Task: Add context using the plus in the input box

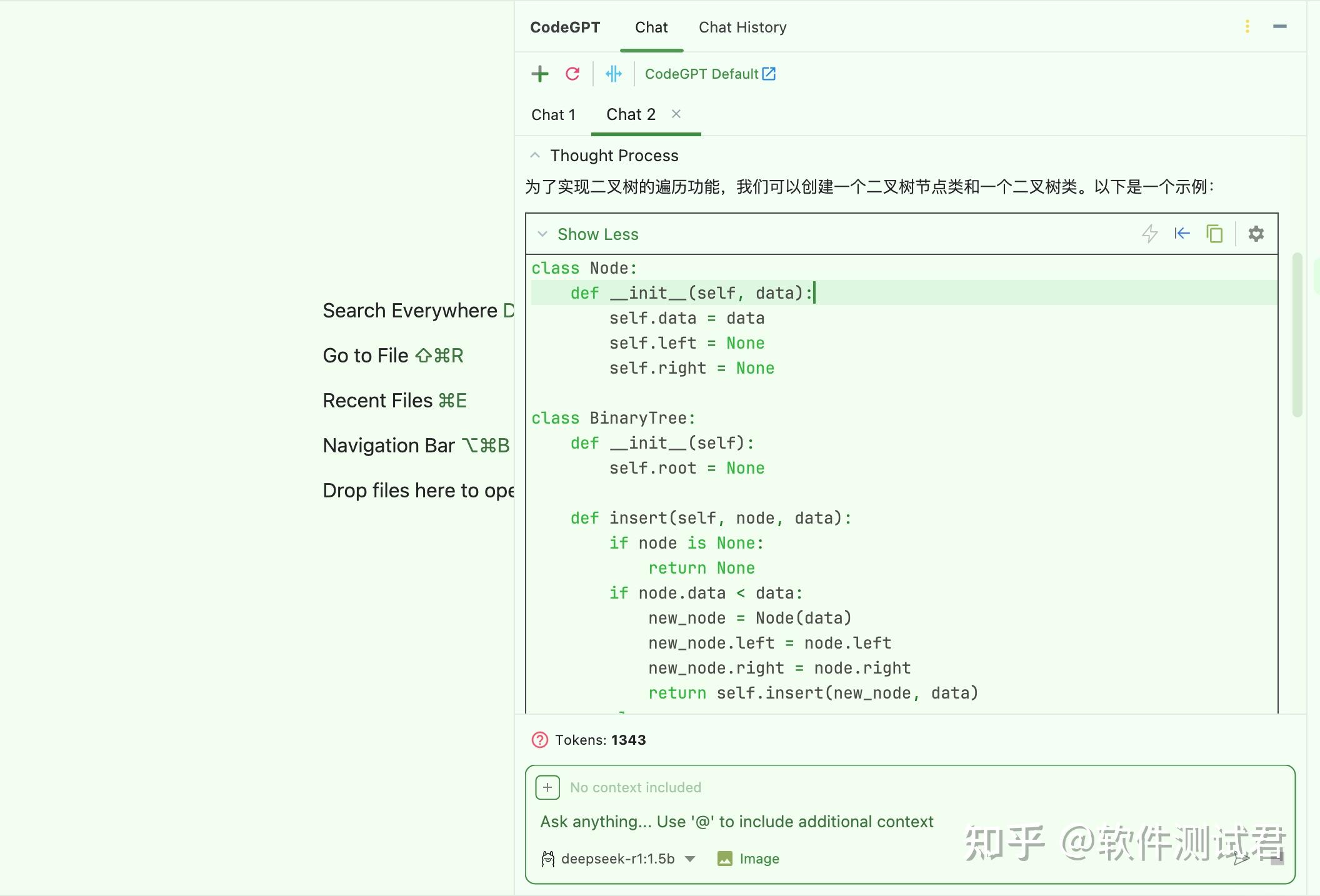Action: [547, 787]
